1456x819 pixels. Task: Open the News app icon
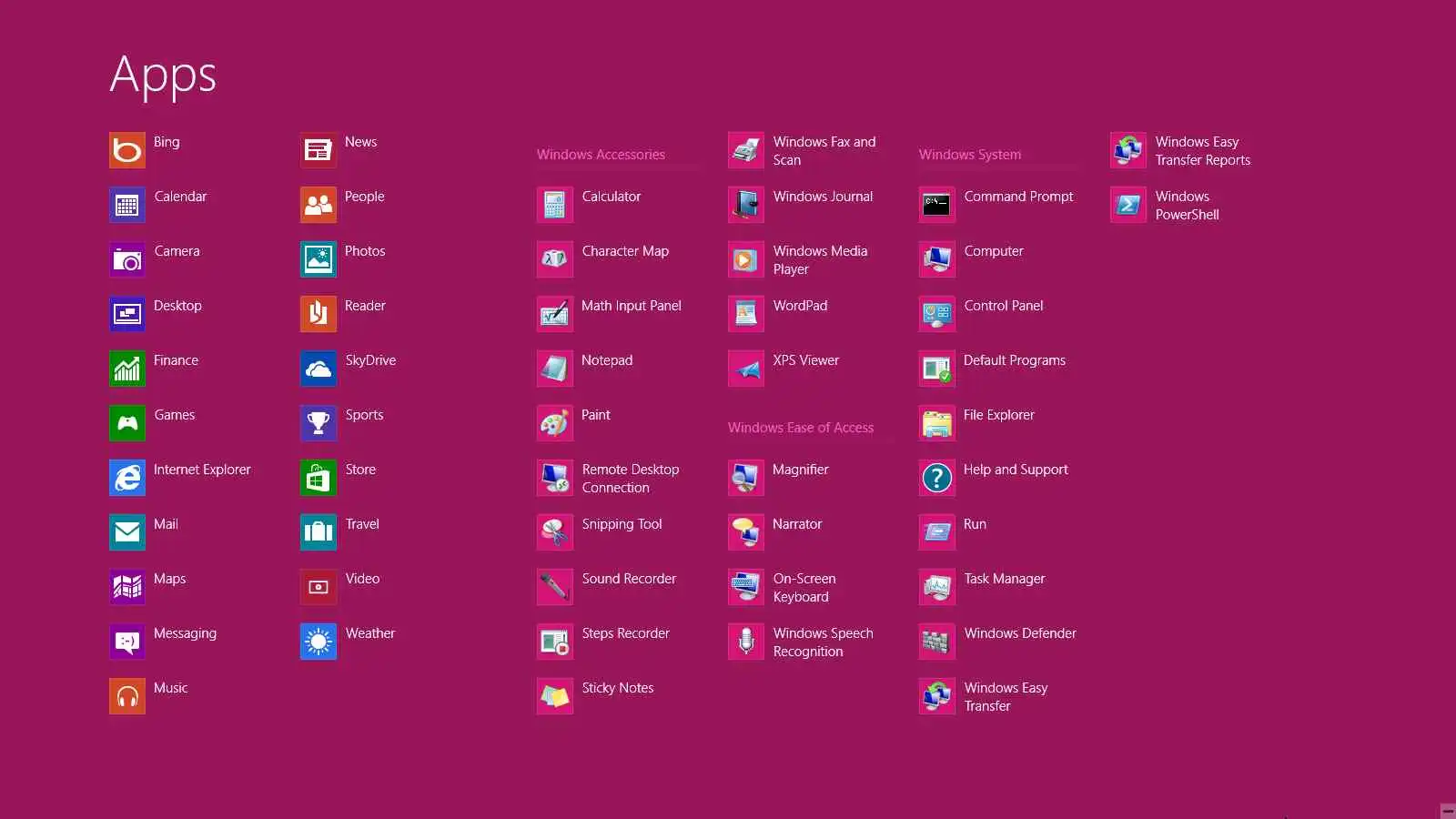pyautogui.click(x=318, y=150)
